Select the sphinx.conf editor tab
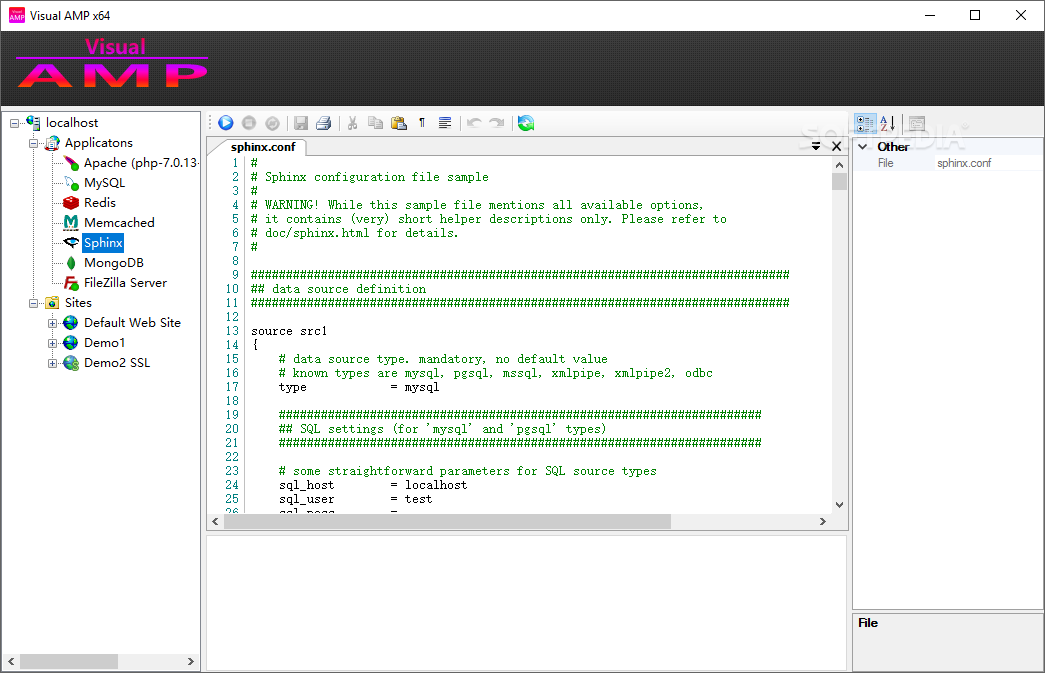 [x=263, y=147]
